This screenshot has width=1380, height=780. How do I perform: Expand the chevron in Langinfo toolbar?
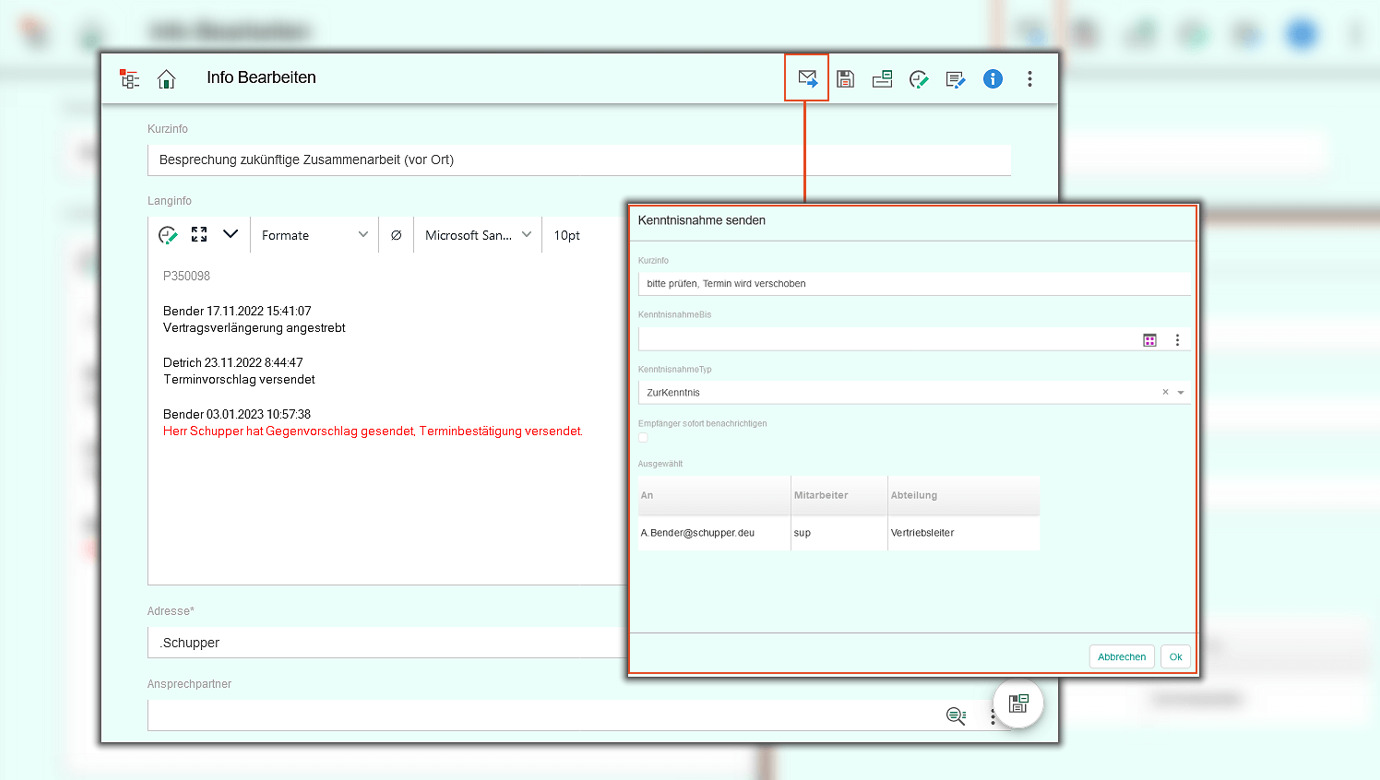(231, 234)
